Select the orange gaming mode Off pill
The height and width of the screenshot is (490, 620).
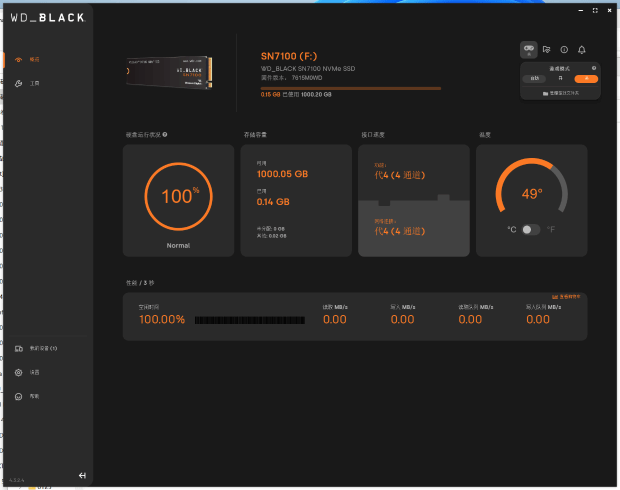point(586,78)
